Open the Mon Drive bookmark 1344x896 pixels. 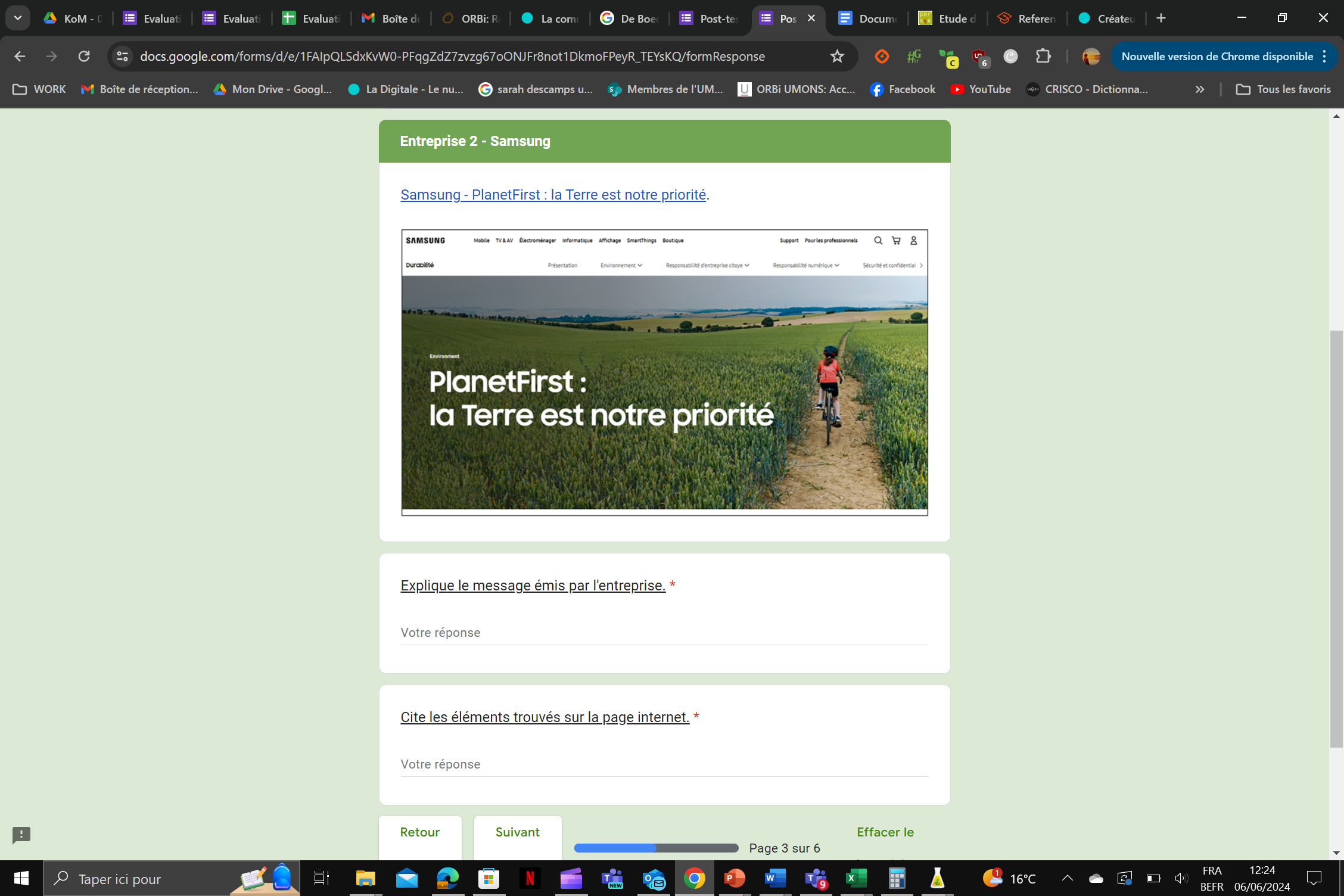point(273,89)
